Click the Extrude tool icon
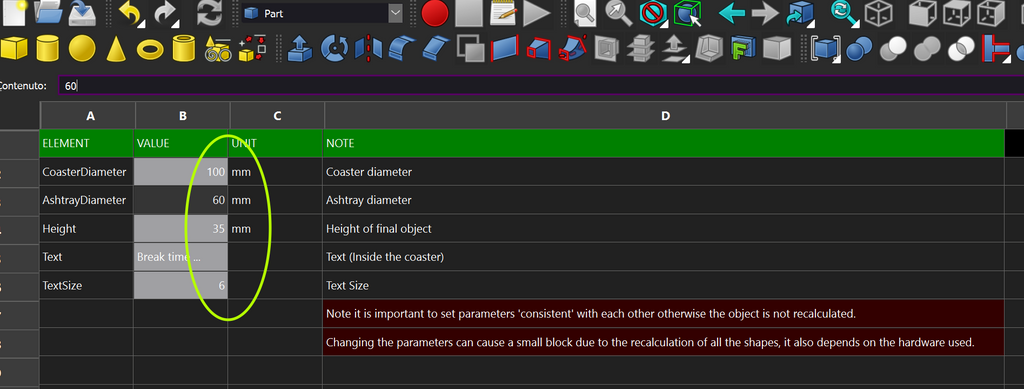The width and height of the screenshot is (1024, 389). click(300, 49)
